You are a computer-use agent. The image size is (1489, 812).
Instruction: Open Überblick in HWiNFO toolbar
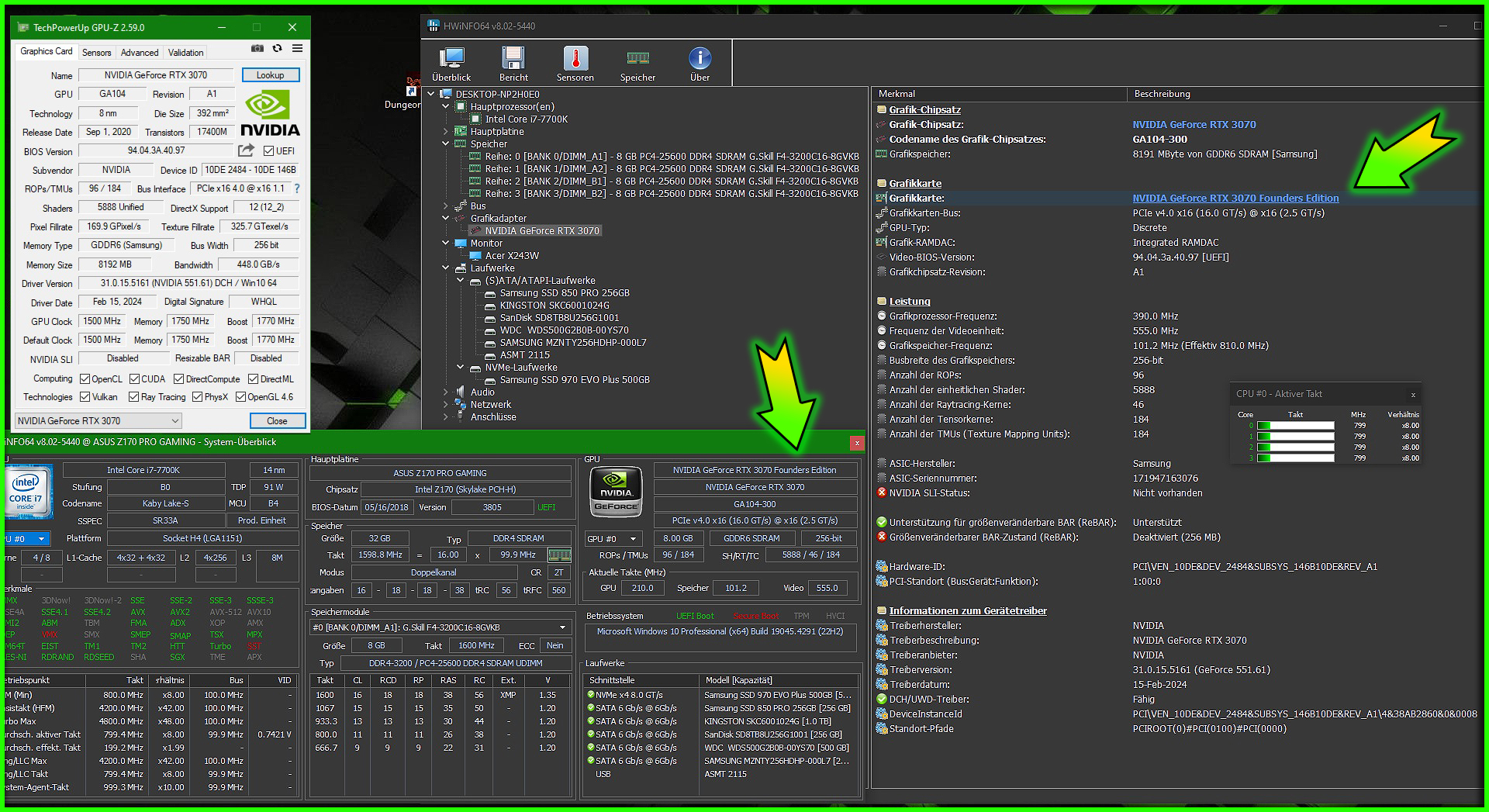451,64
